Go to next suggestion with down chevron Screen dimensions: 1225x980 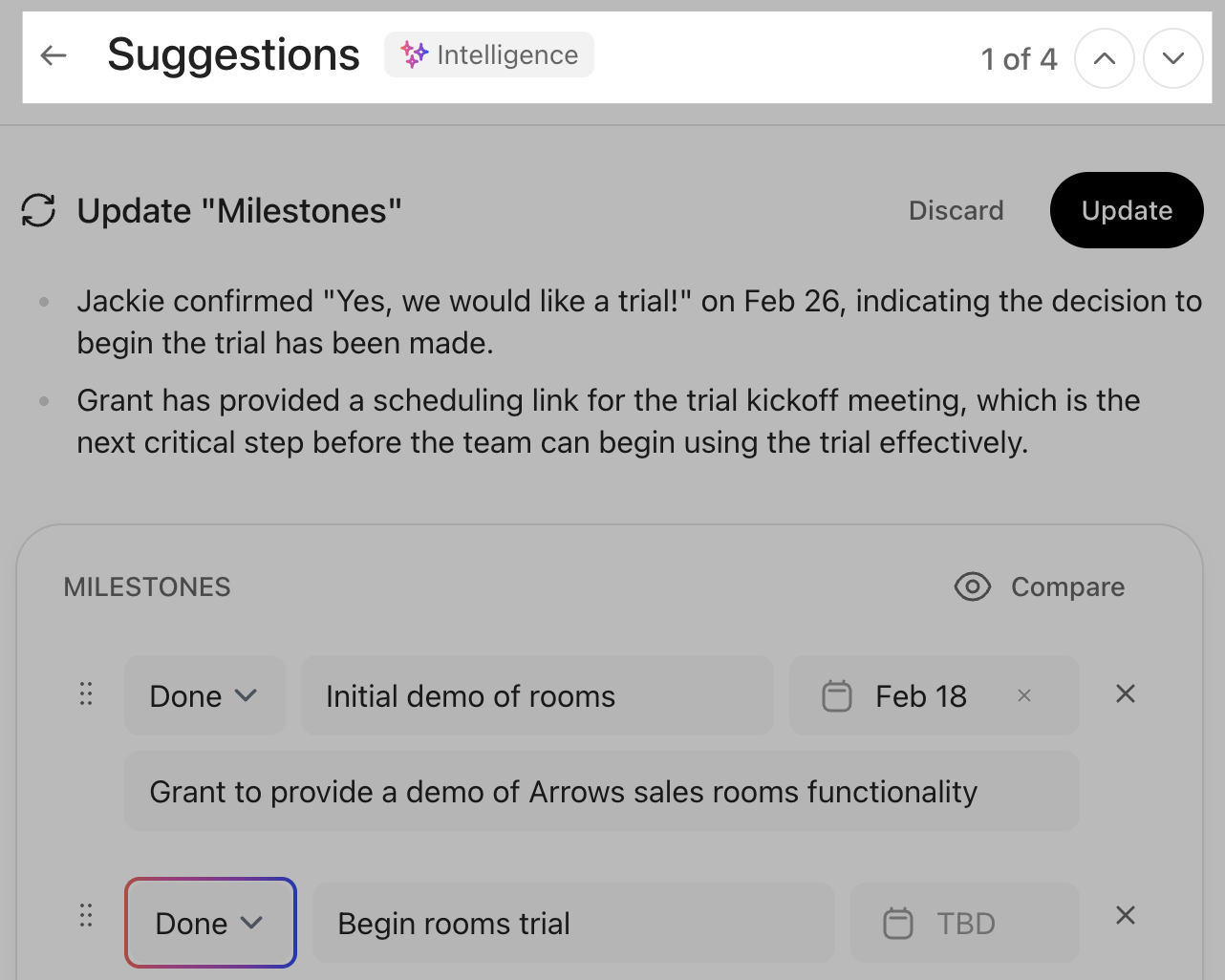[1172, 58]
